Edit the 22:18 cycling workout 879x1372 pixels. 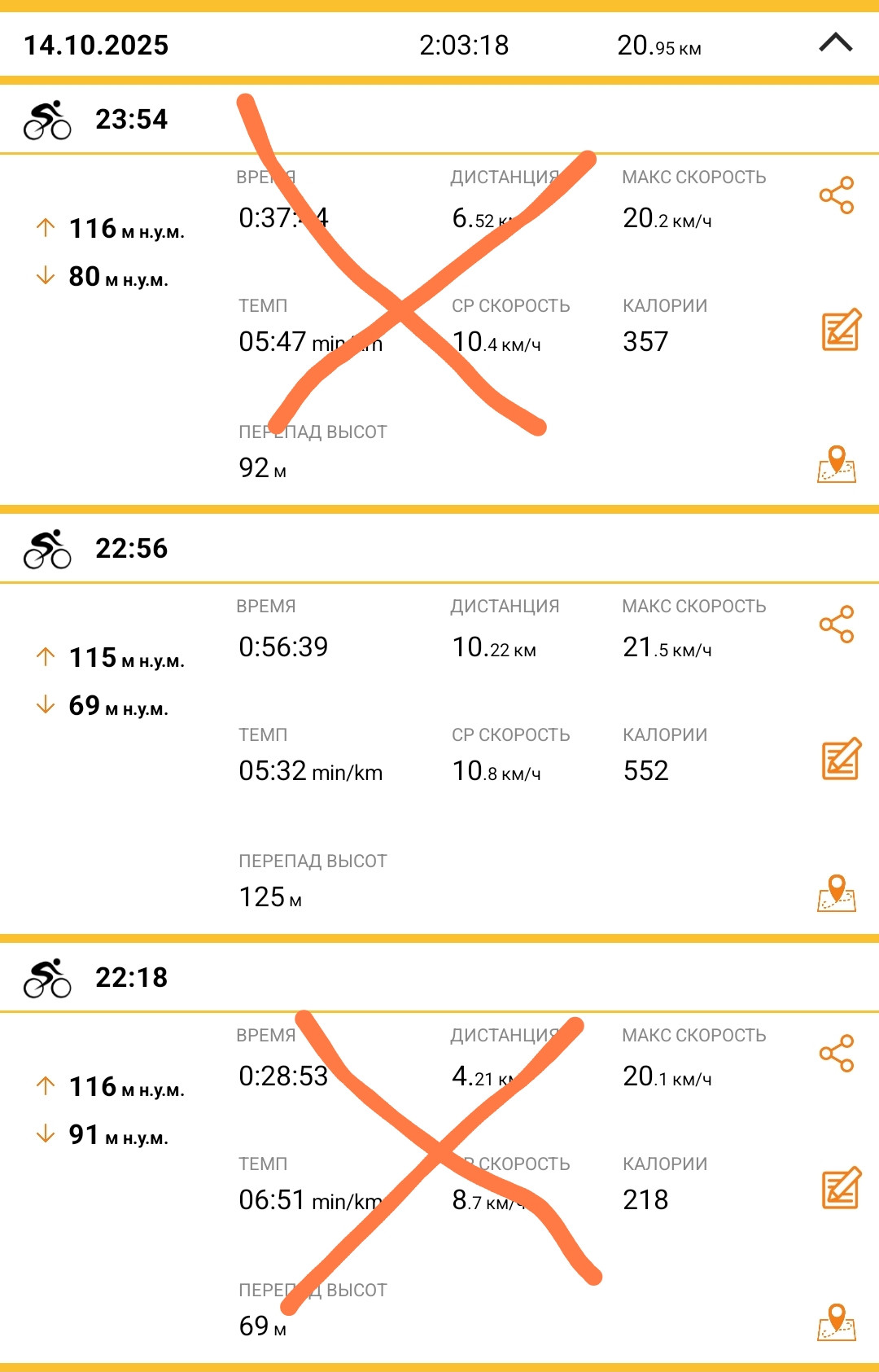click(841, 1188)
